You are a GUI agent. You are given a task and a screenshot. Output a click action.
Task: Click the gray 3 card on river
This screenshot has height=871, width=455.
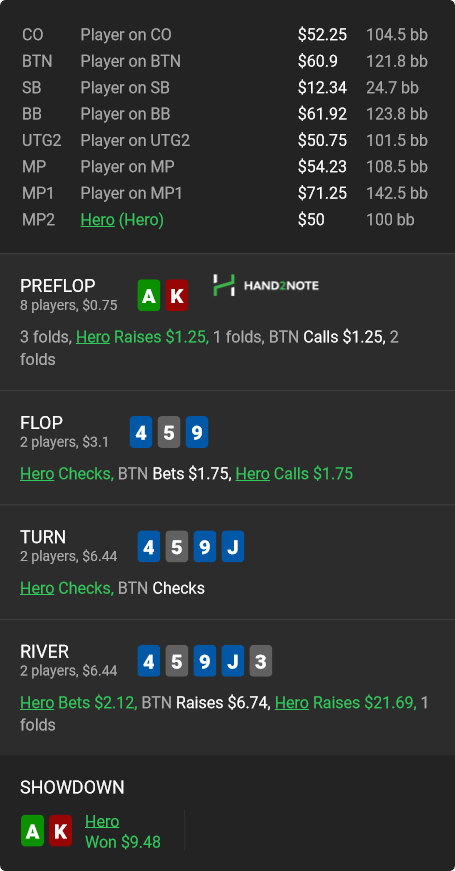pos(261,661)
